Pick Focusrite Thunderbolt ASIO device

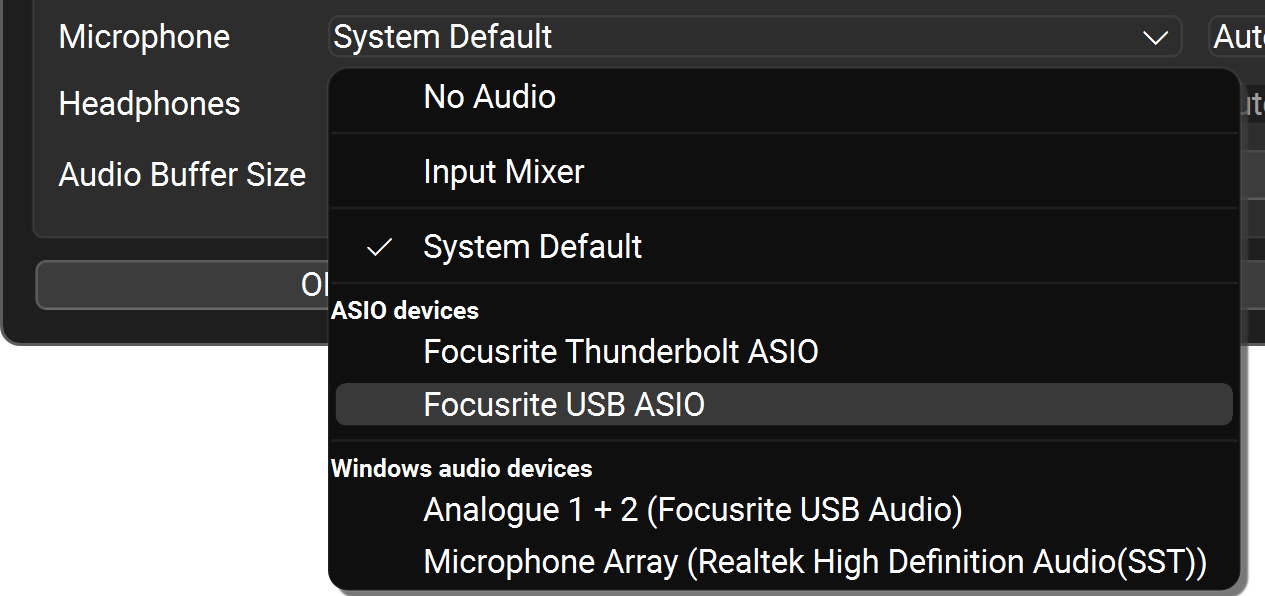(x=620, y=352)
